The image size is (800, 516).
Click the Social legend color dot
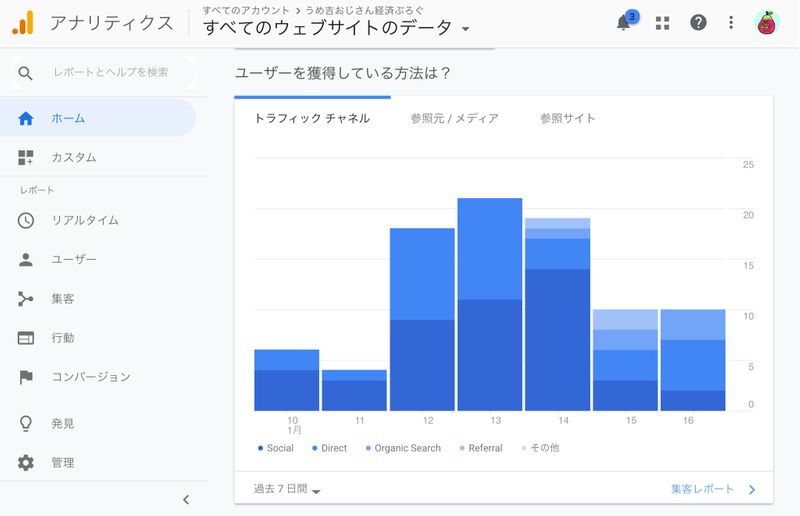click(261, 448)
